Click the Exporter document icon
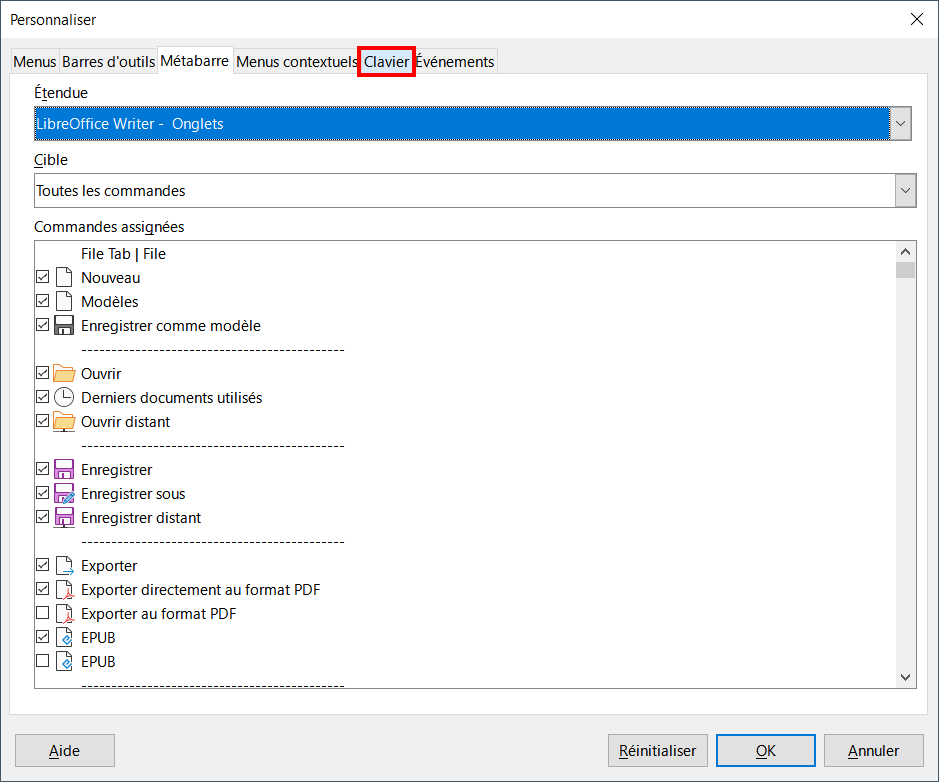939x782 pixels. 64,565
